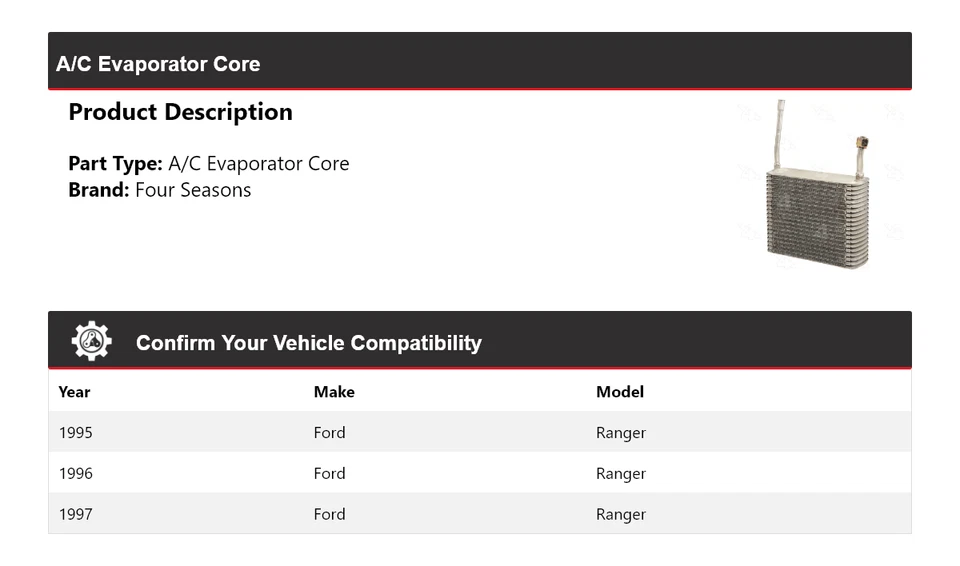Screen dimensions: 960x566
Task: Select the 1995 year cell
Action: pos(75,433)
